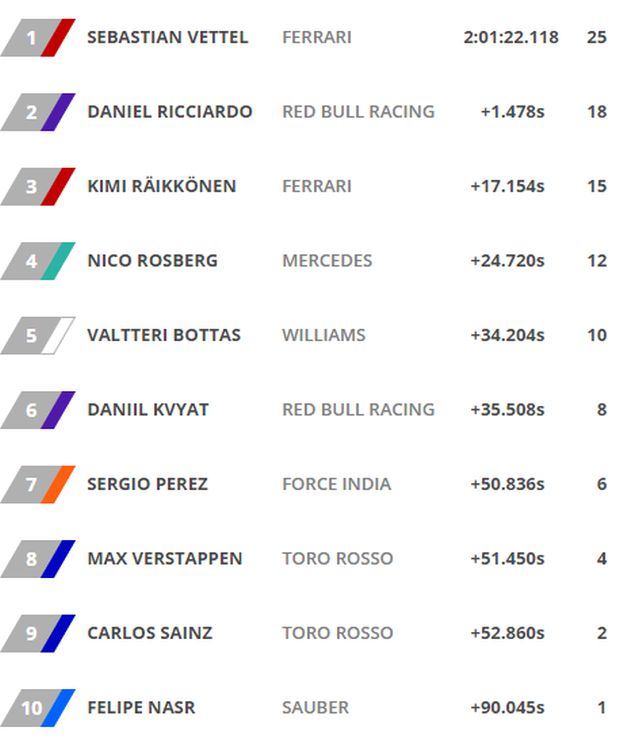This screenshot has height=739, width=620.
Task: Open Sebastian Vettel's driver name
Action: pos(167,38)
